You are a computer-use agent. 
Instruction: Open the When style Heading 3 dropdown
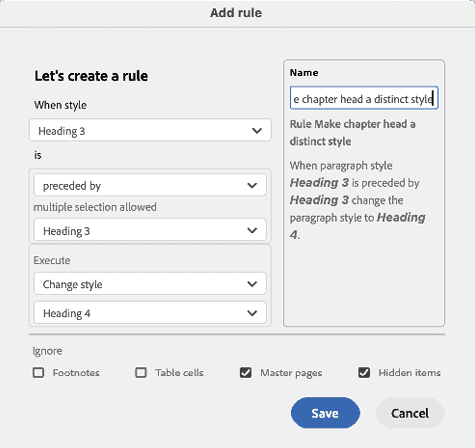[x=150, y=130]
